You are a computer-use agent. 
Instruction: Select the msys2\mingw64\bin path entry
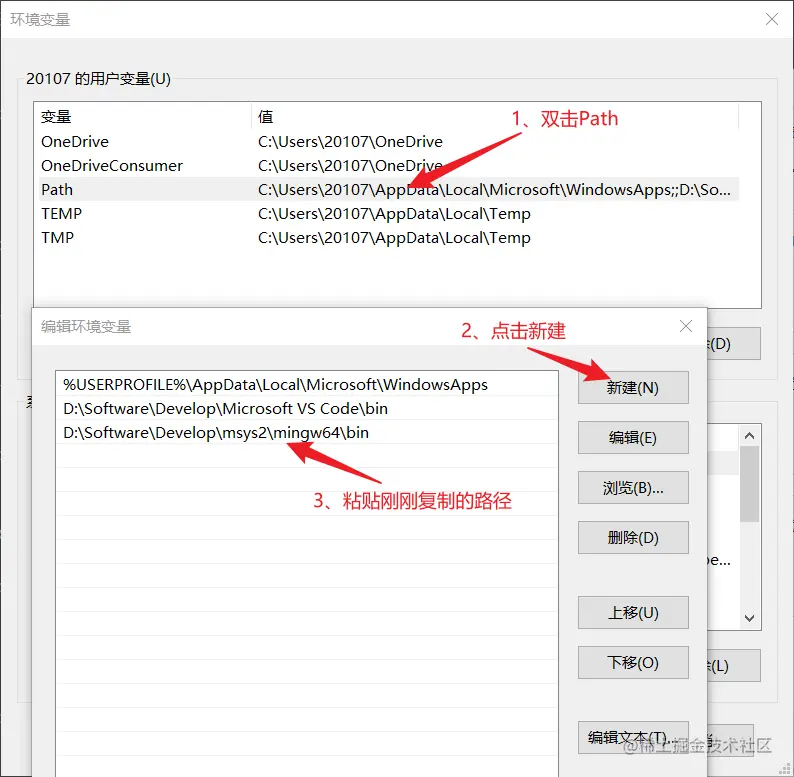coord(307,433)
